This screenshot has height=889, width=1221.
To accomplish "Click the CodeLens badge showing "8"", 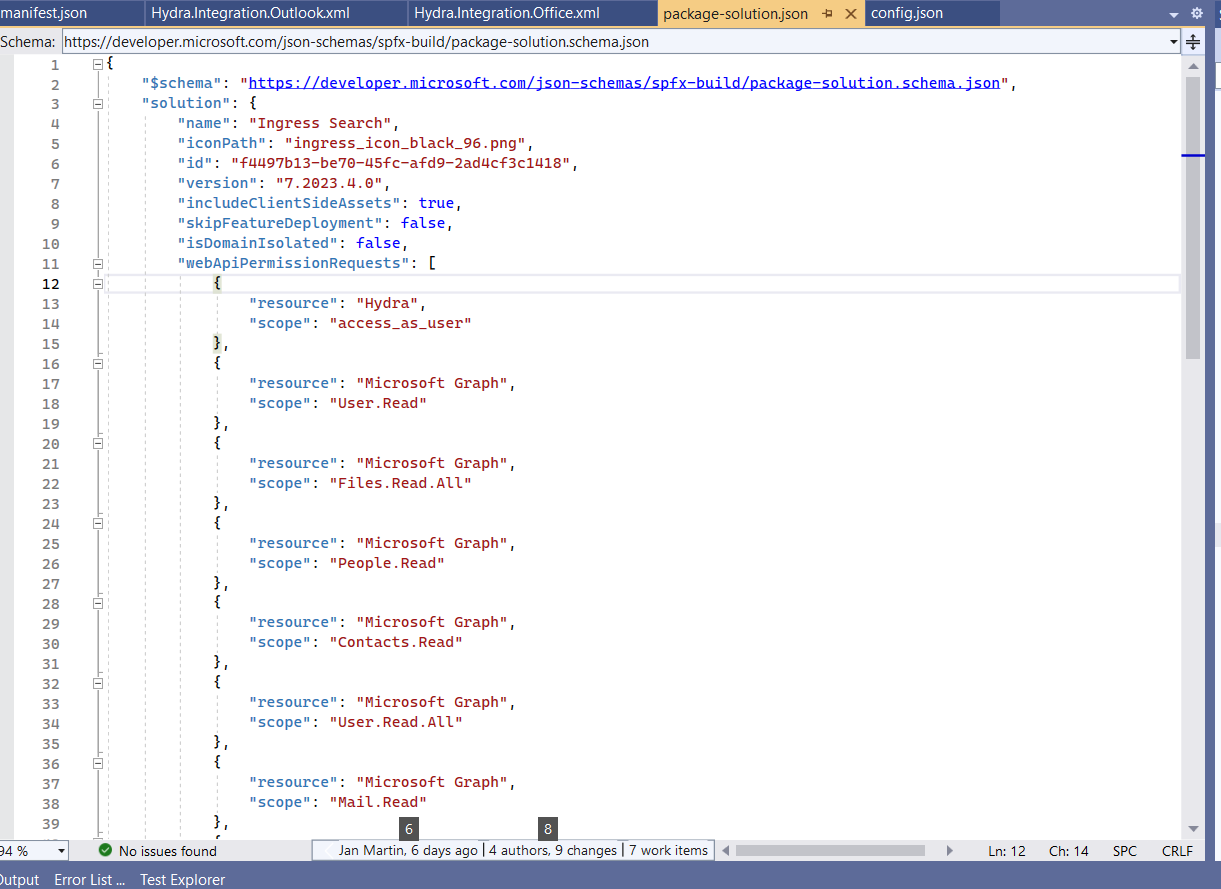I will tap(548, 829).
